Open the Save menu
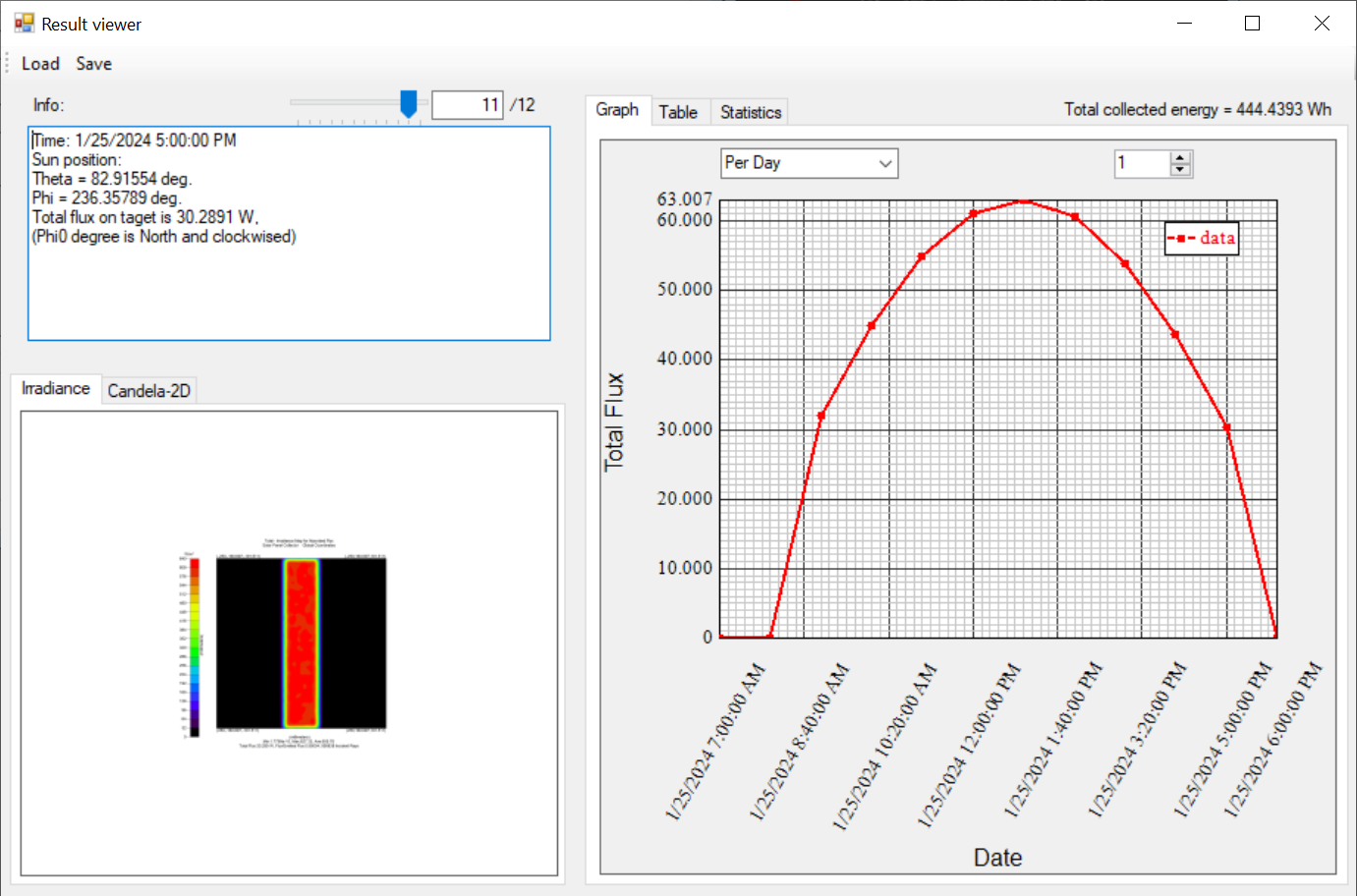 [x=93, y=63]
